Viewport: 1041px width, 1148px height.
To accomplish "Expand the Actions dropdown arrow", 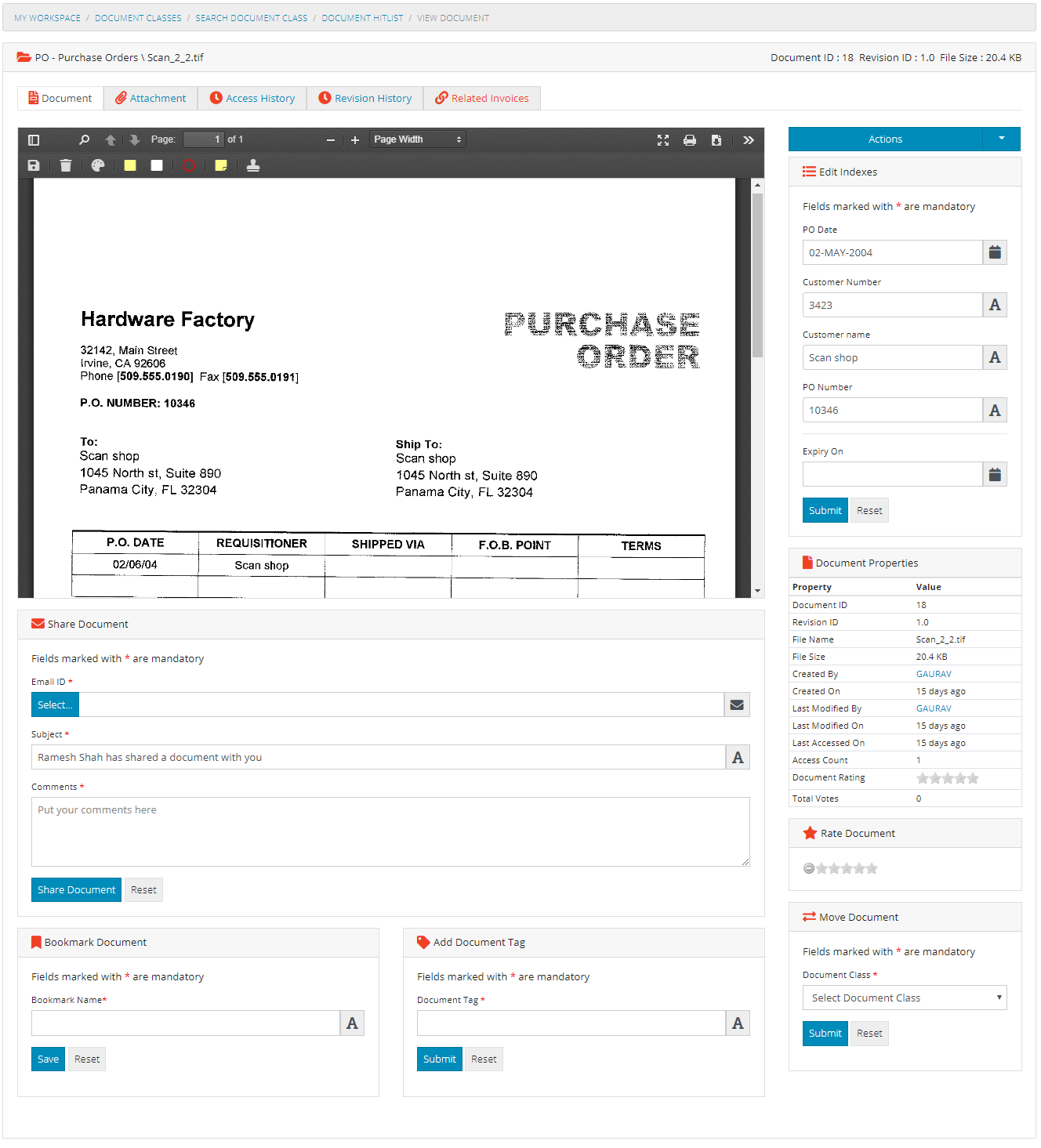I will [1001, 139].
